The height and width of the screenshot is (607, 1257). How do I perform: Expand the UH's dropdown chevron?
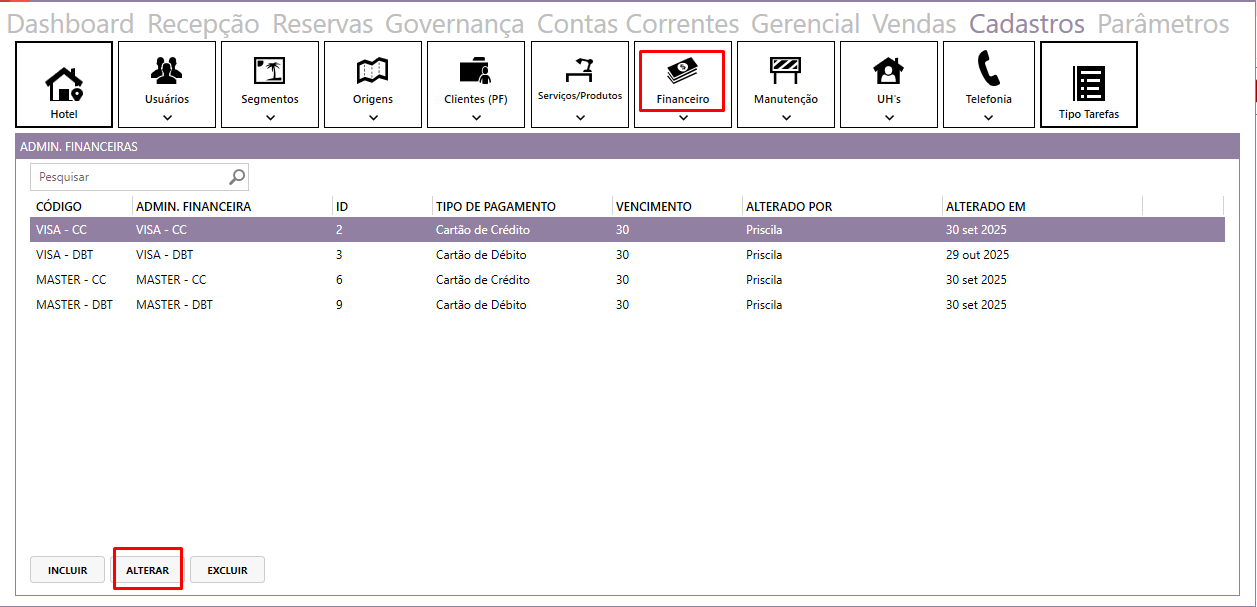tap(889, 117)
